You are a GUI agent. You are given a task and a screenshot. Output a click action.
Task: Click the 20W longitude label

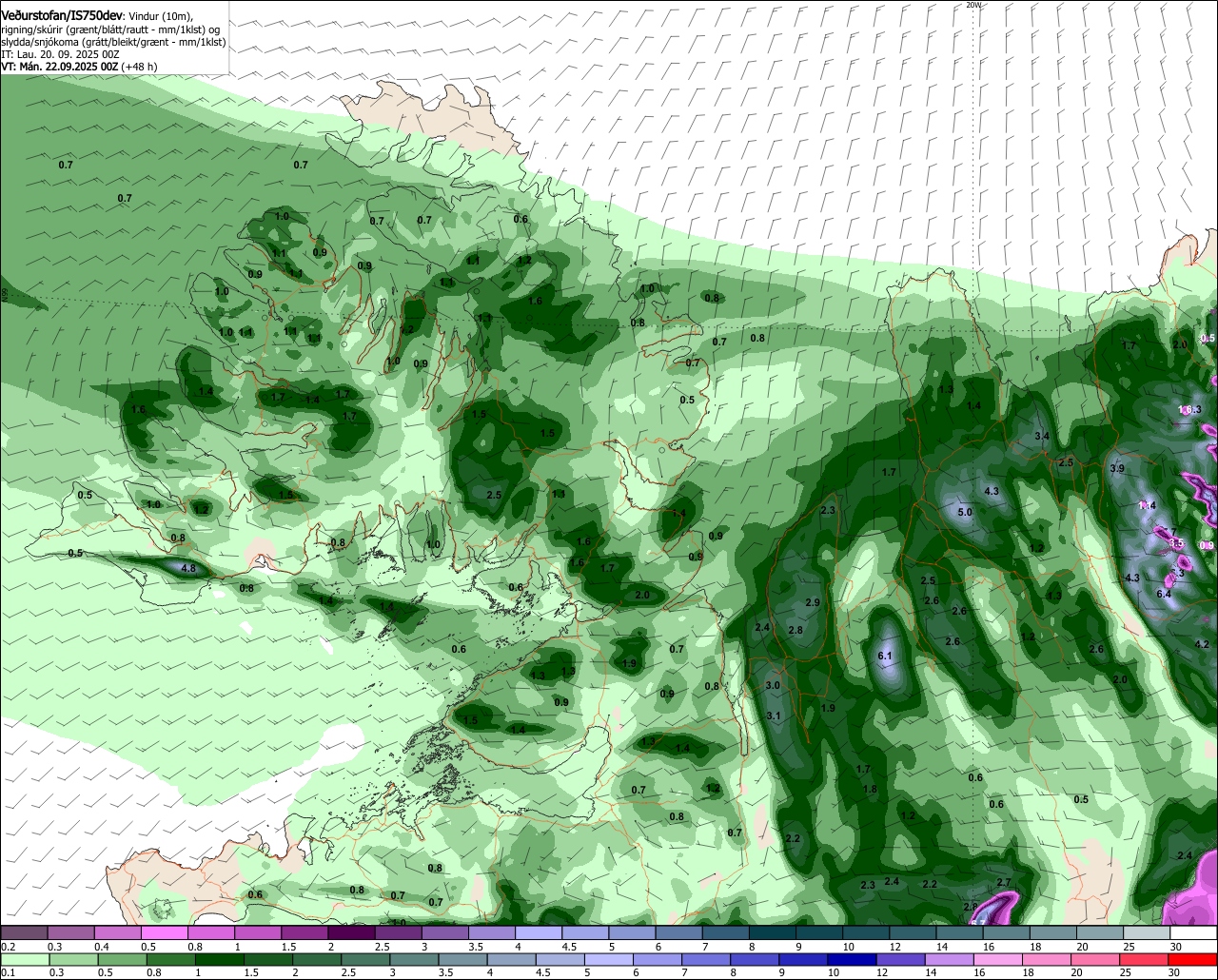click(973, 5)
